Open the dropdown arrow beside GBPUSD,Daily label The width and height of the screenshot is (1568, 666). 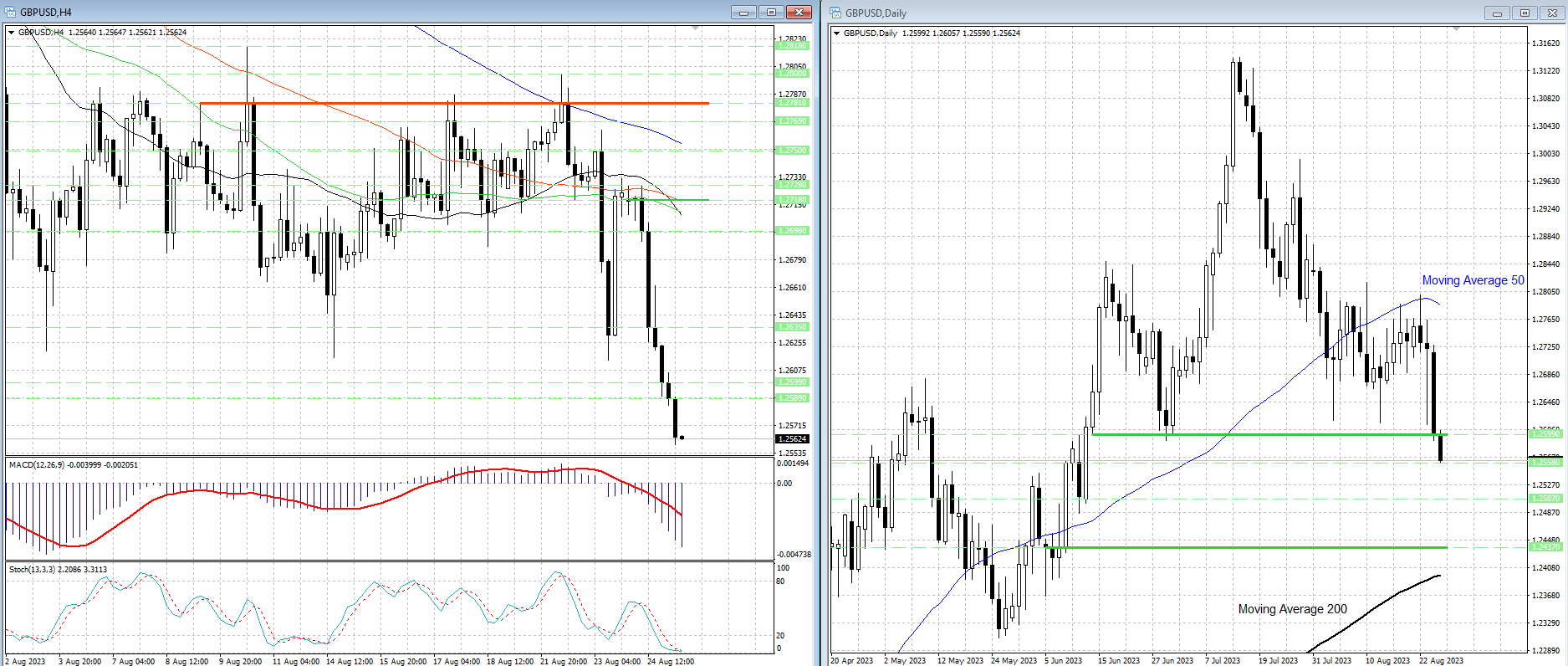[837, 33]
